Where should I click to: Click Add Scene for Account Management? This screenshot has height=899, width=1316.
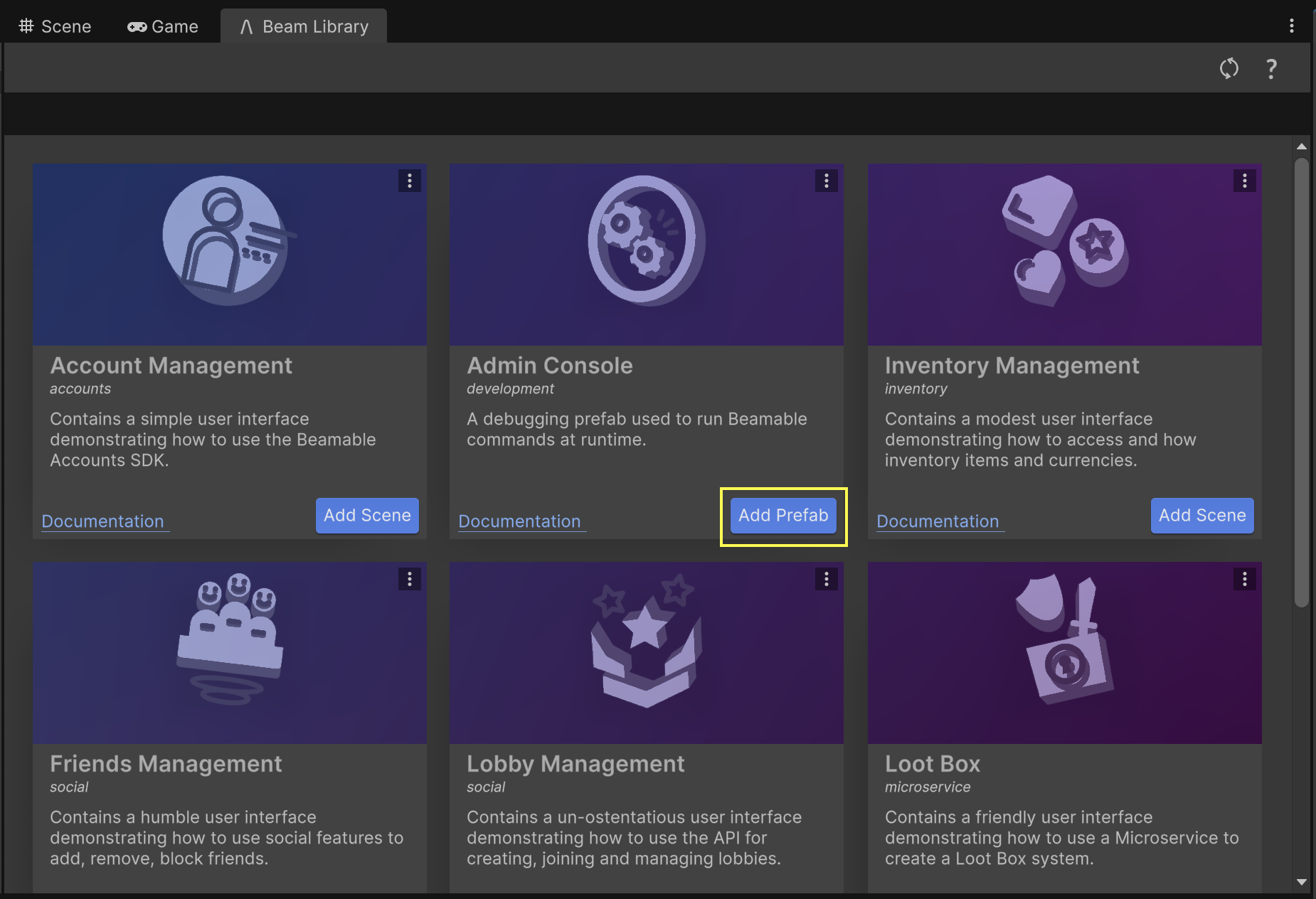(x=367, y=516)
